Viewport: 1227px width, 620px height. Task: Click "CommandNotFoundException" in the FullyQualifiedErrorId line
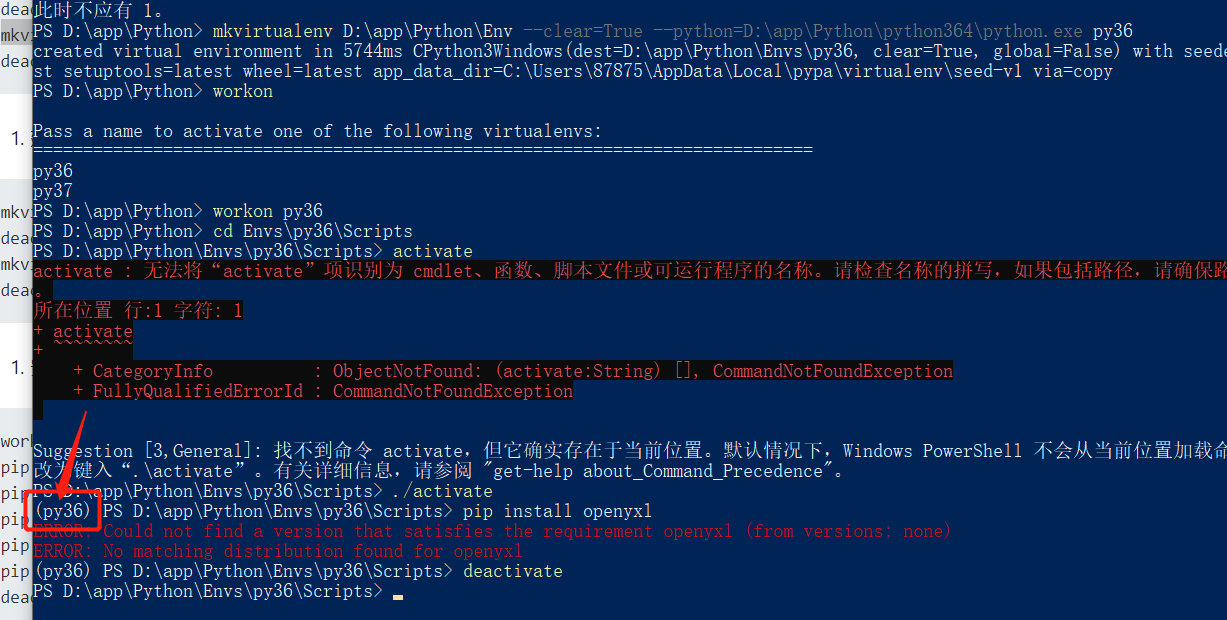452,391
